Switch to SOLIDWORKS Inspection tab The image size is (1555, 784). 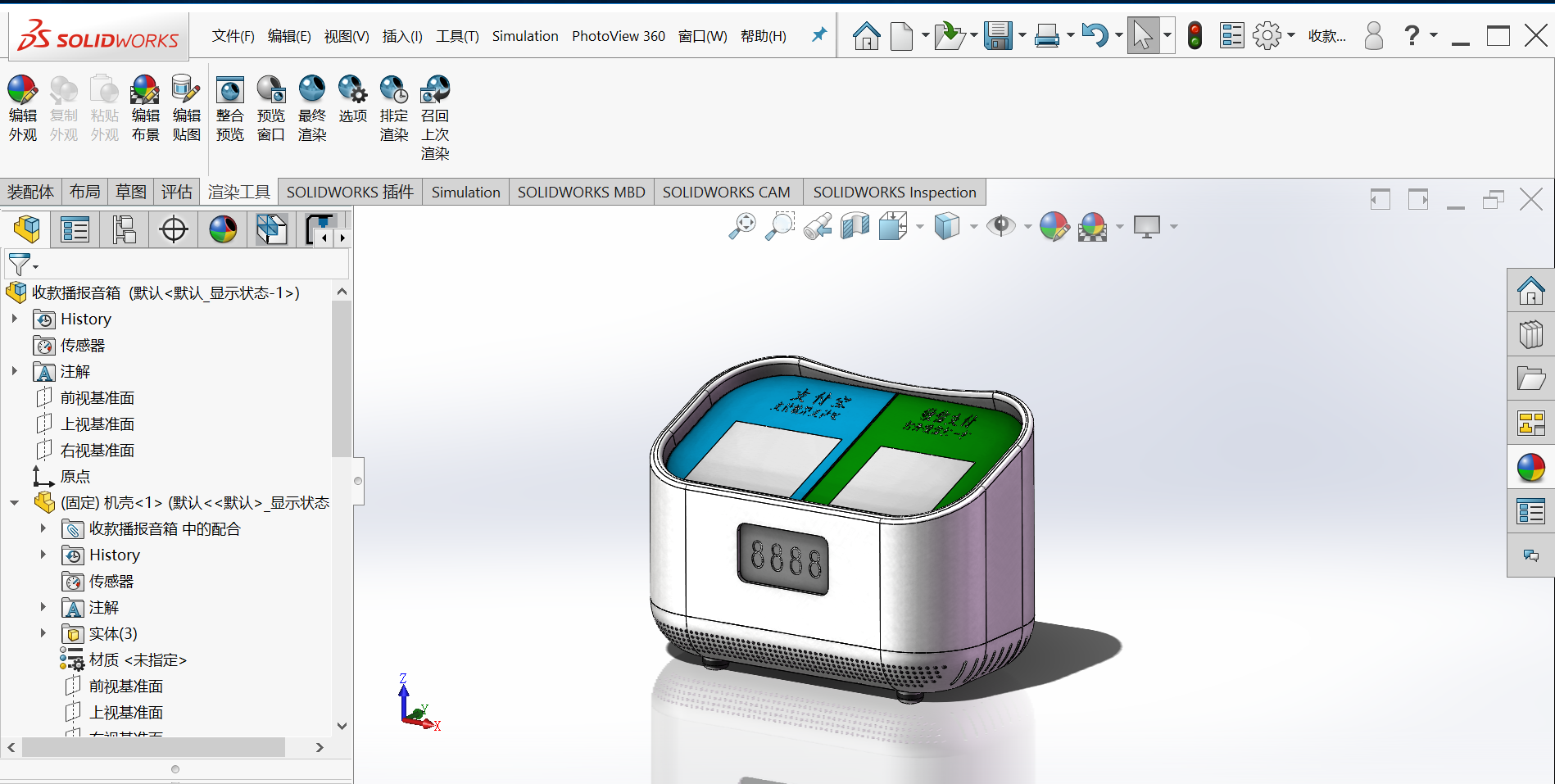point(895,192)
